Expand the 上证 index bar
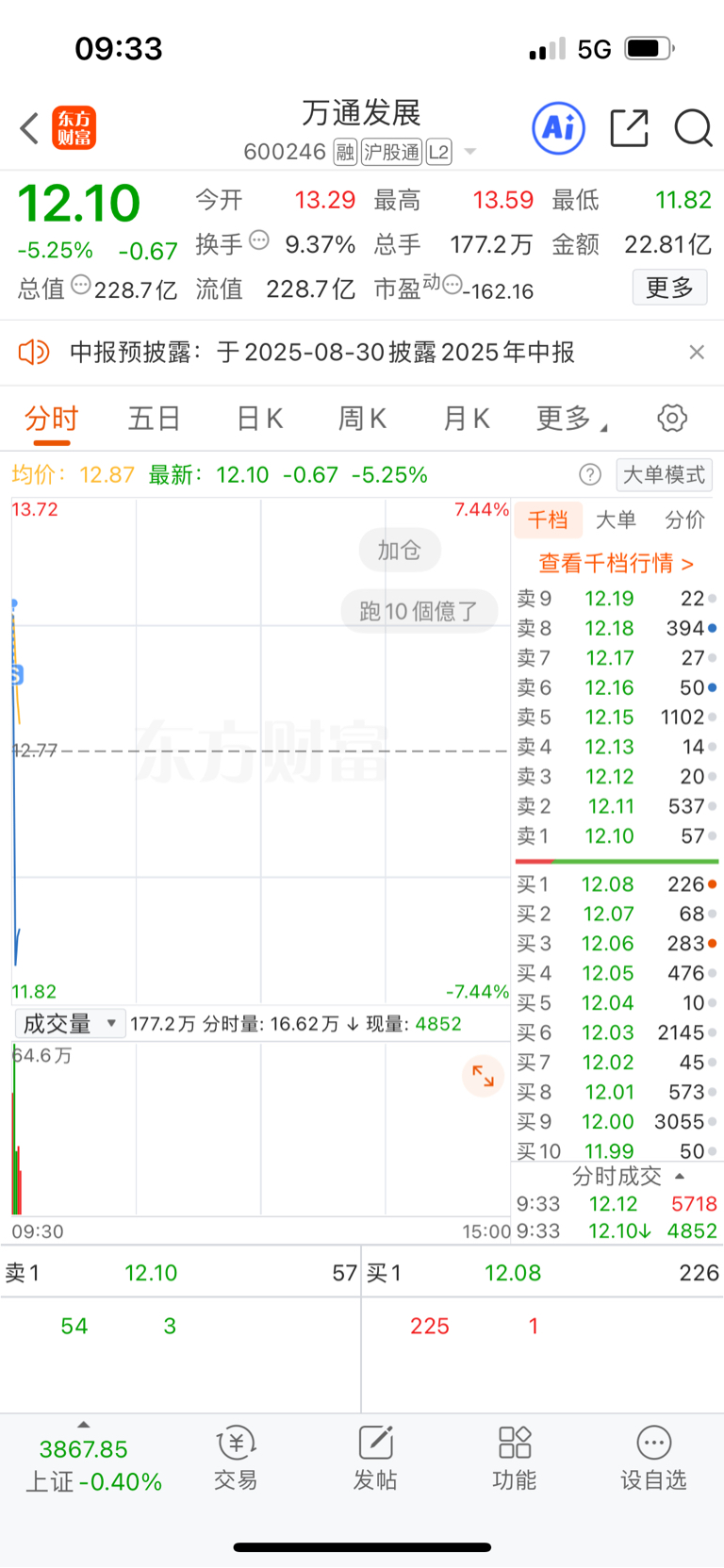 pyautogui.click(x=92, y=1458)
